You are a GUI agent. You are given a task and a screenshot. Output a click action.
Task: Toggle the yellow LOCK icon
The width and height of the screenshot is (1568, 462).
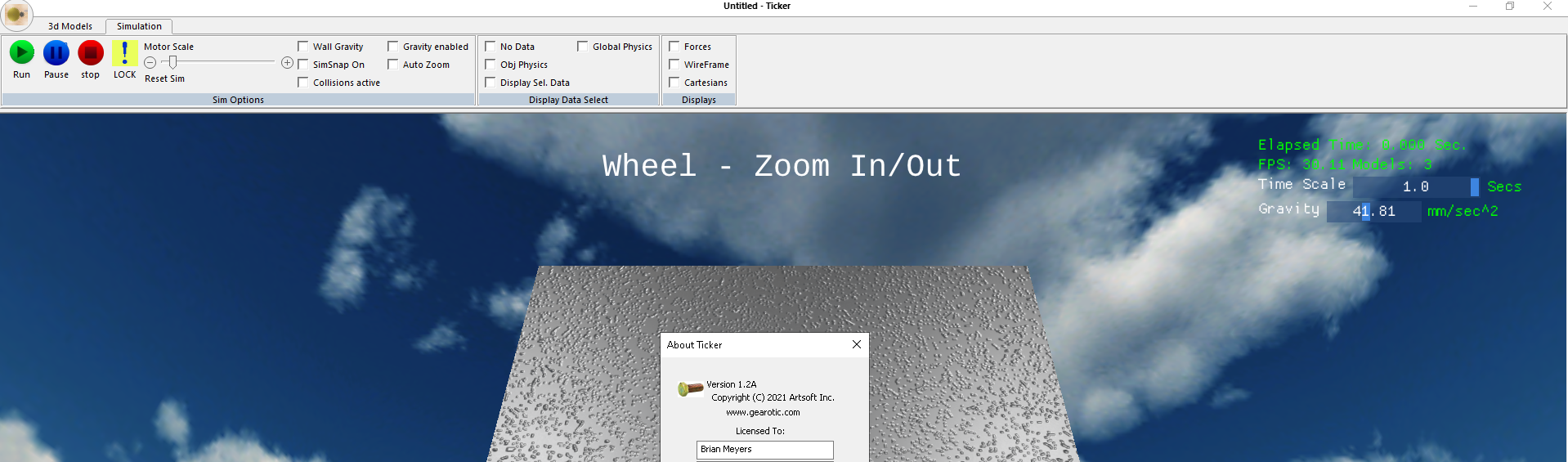124,53
